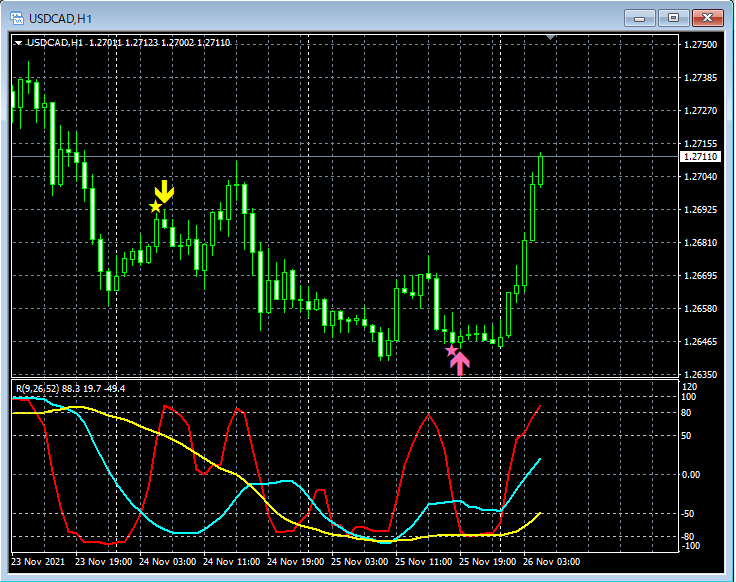Expand the chart title dropdown triangle
Image resolution: width=736 pixels, height=582 pixels.
(x=18, y=43)
